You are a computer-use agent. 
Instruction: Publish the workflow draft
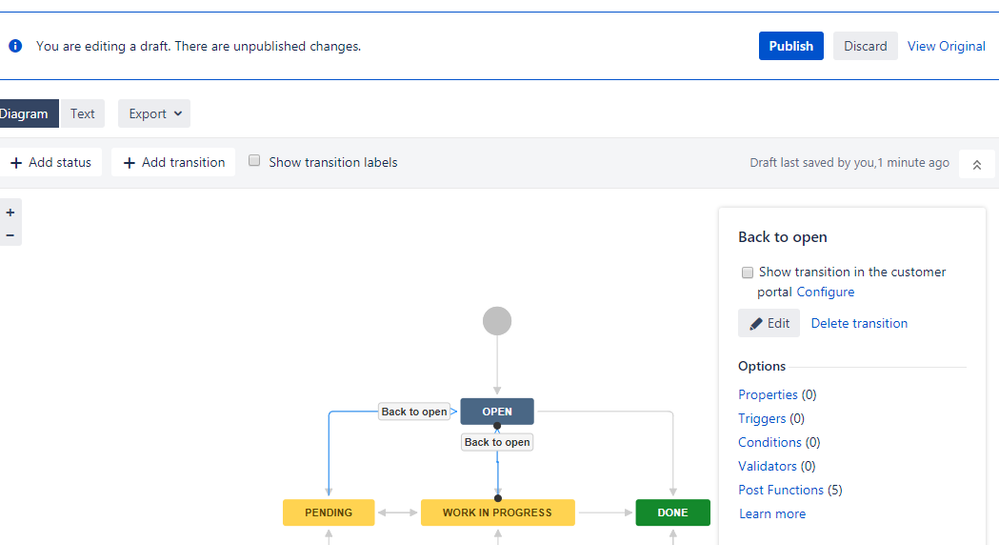[x=791, y=46]
